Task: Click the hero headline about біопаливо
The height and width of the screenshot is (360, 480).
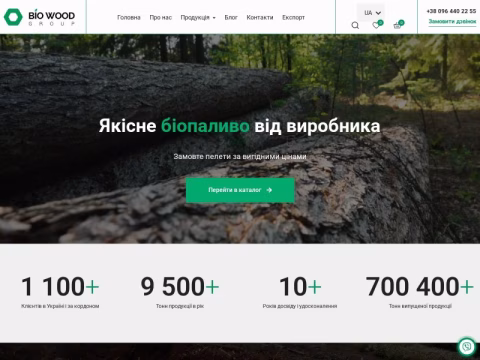Action: tap(240, 126)
